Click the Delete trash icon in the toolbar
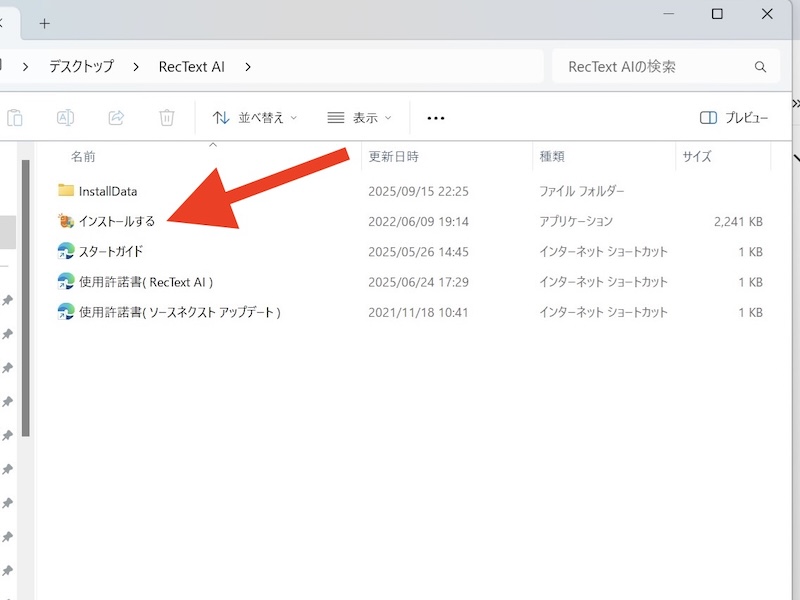Viewport: 800px width, 600px height. click(167, 117)
